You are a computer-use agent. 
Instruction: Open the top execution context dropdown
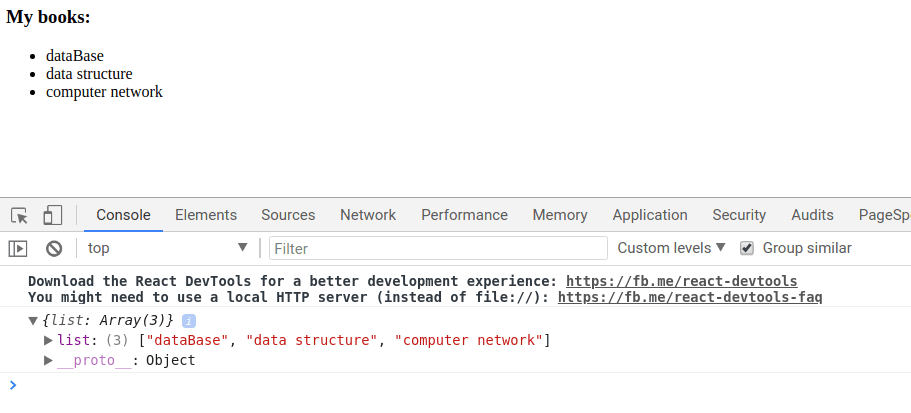point(167,248)
